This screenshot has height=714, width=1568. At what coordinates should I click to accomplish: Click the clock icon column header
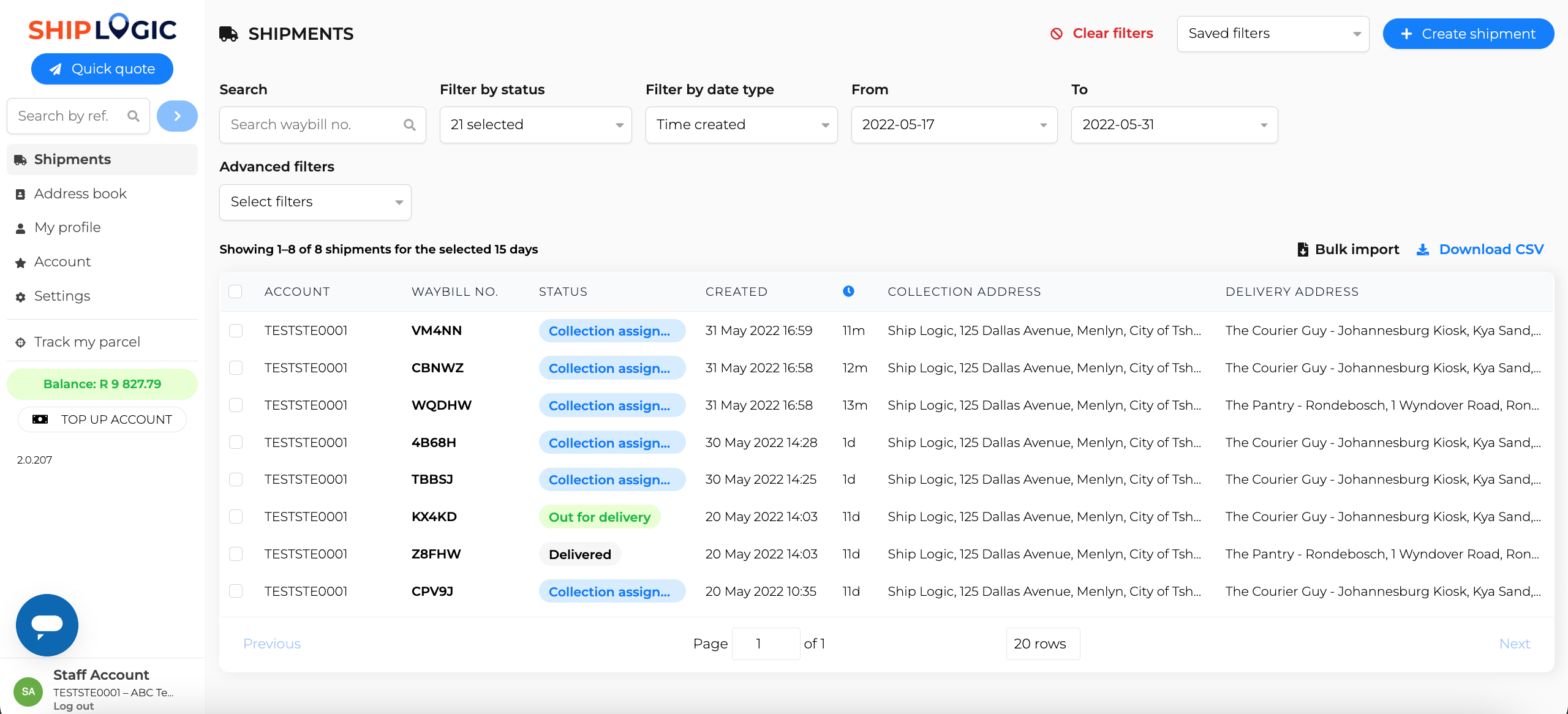[x=848, y=291]
